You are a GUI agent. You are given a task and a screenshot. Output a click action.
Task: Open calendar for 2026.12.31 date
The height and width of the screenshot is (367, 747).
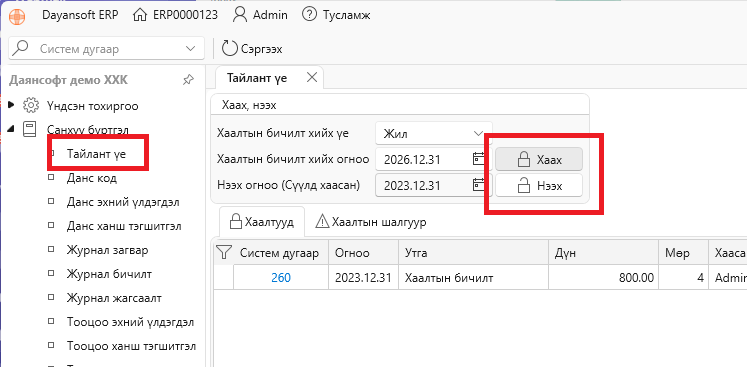478,159
